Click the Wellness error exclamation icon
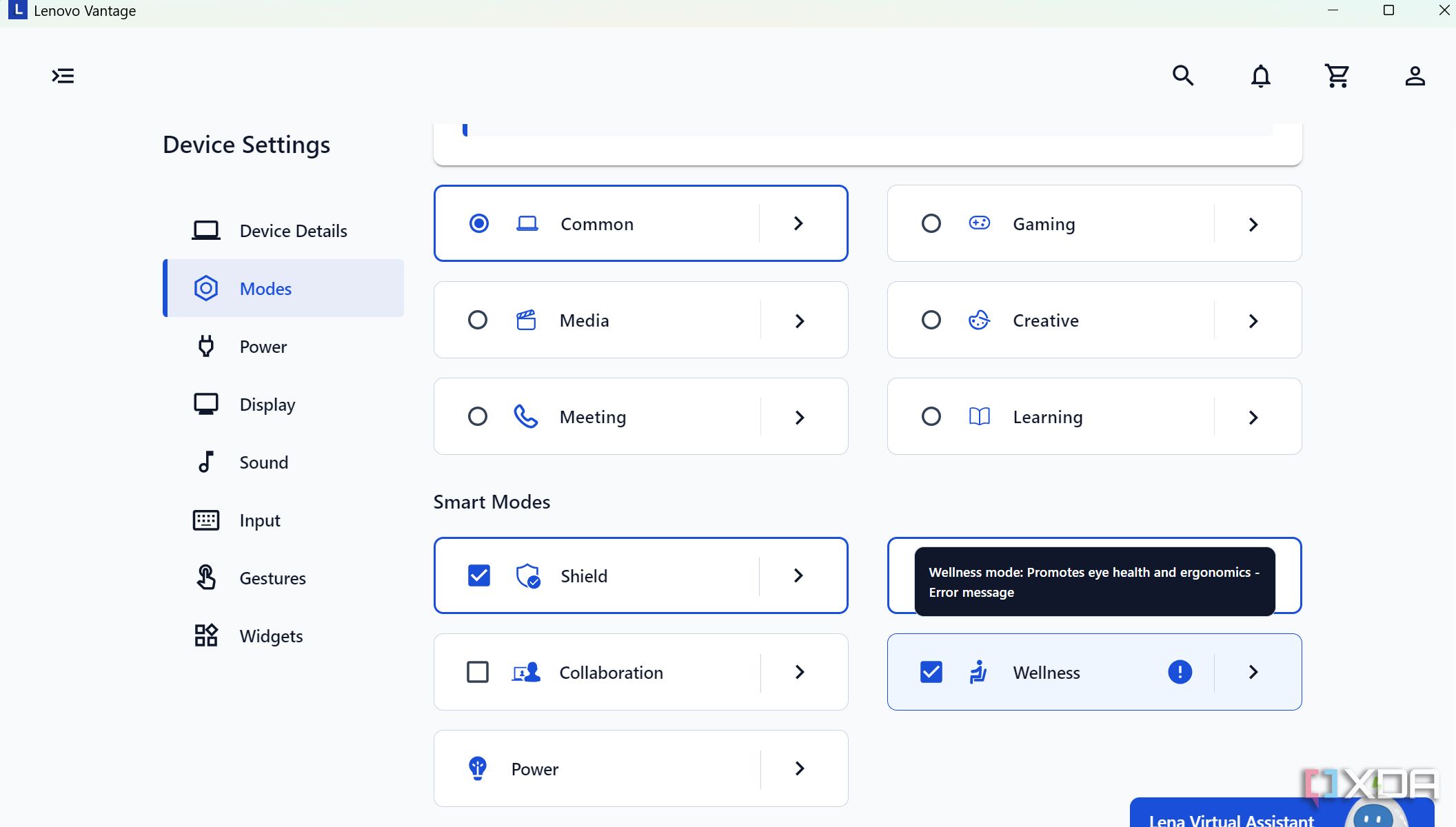The width and height of the screenshot is (1456, 827). point(1180,672)
